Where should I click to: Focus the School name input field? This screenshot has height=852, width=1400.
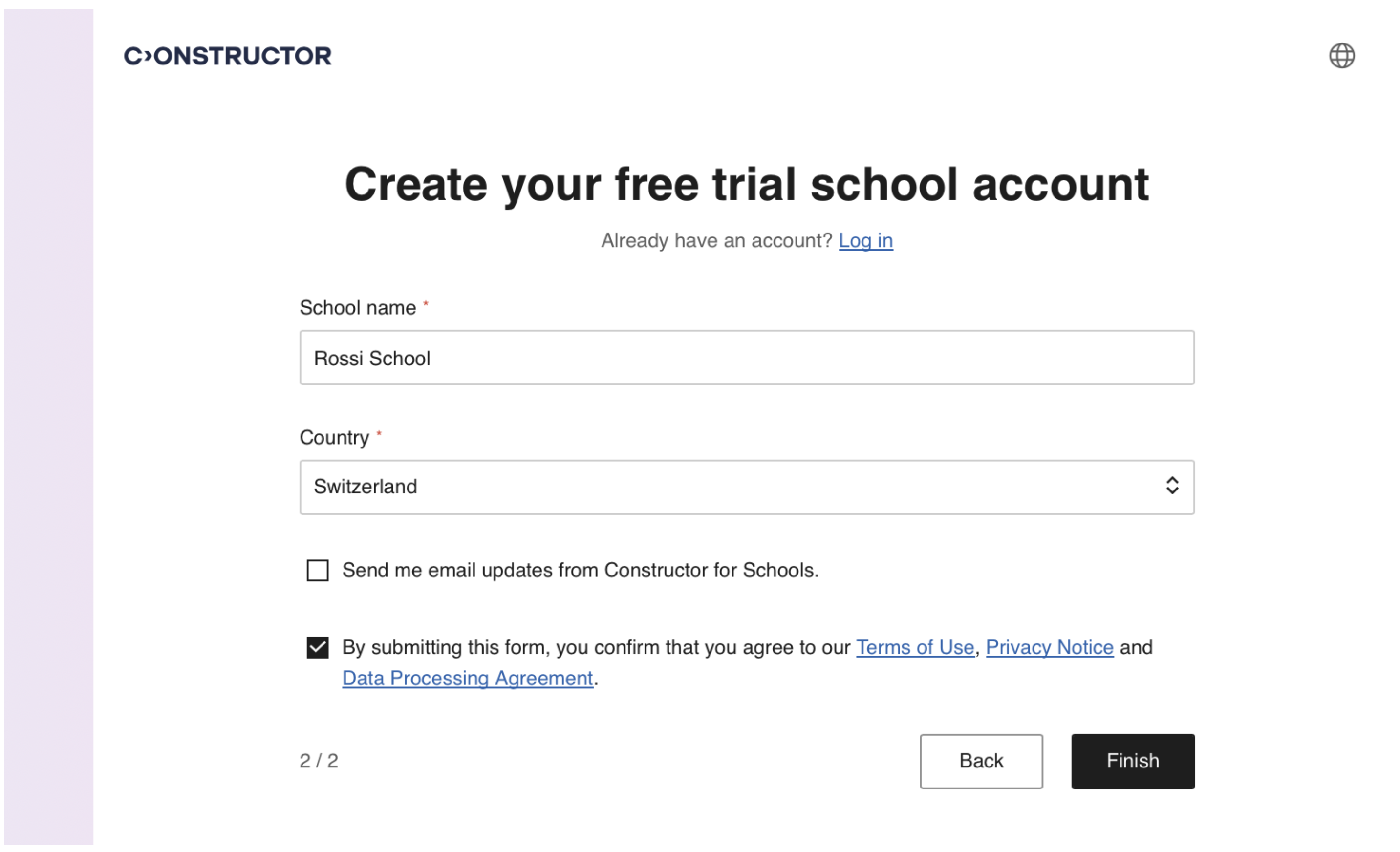(x=746, y=358)
